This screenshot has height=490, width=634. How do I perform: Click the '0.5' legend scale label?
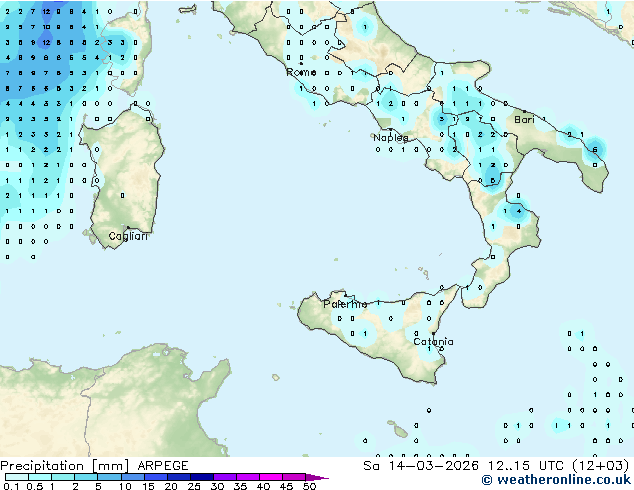click(x=35, y=486)
